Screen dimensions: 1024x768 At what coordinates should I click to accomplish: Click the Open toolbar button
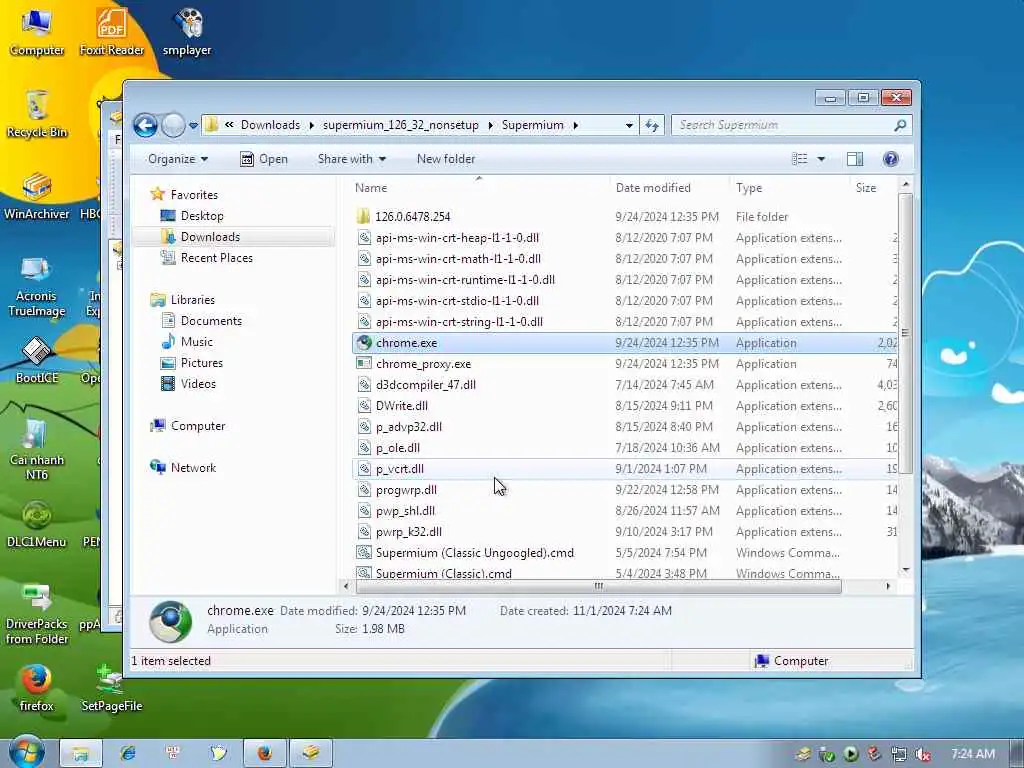pyautogui.click(x=264, y=159)
